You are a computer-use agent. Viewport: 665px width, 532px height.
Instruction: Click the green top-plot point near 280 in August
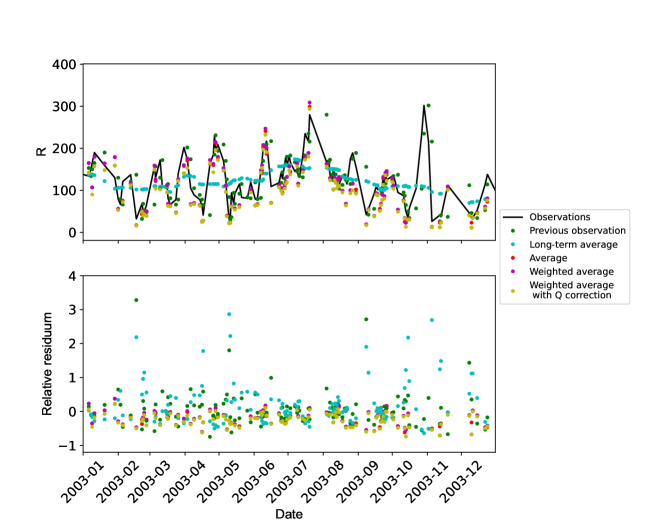(326, 115)
